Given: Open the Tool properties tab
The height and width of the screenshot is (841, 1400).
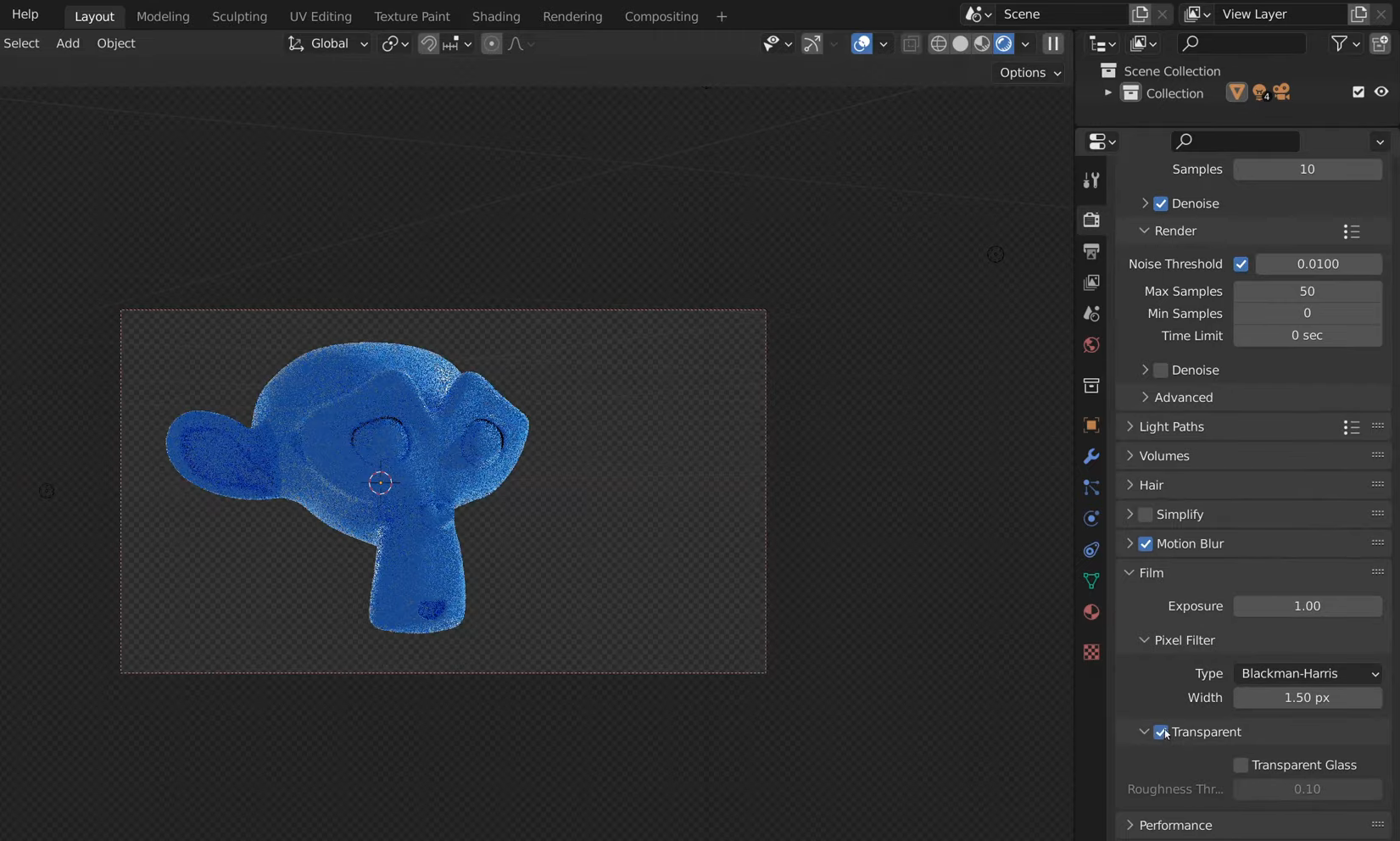Looking at the screenshot, I should click(1091, 180).
